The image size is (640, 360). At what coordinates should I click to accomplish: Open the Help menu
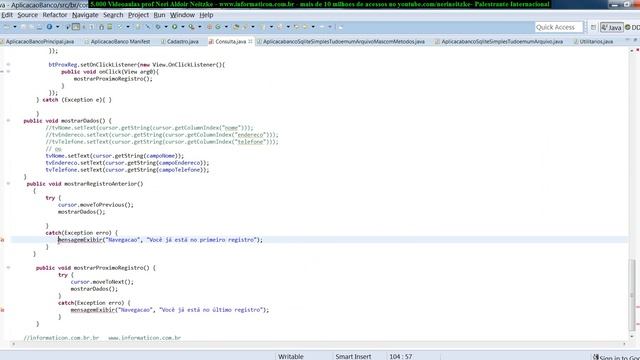206,15
